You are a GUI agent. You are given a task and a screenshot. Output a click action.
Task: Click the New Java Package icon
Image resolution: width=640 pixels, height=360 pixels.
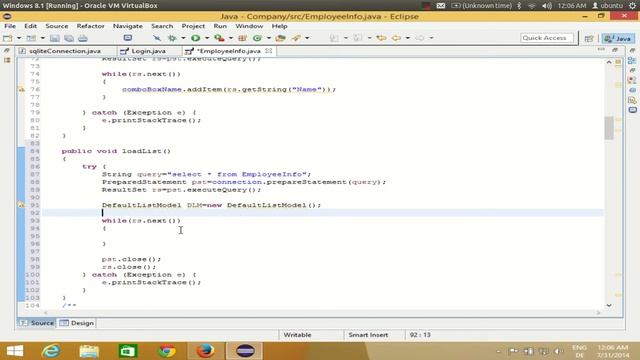(x=242, y=38)
